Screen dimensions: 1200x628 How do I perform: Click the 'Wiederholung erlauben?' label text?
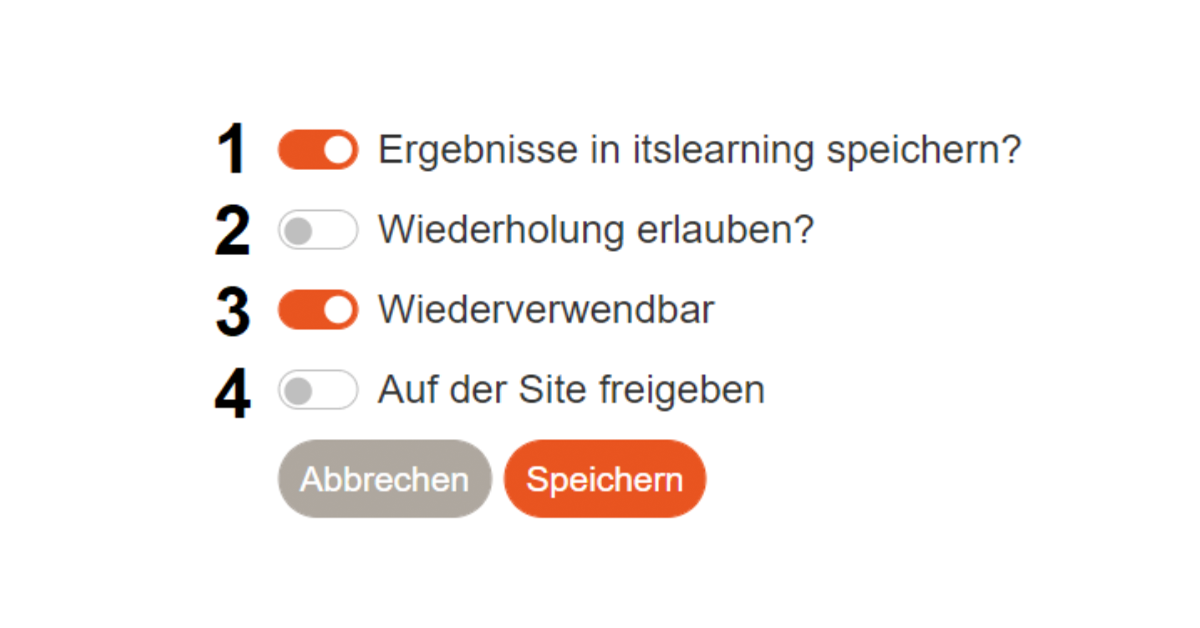[596, 230]
